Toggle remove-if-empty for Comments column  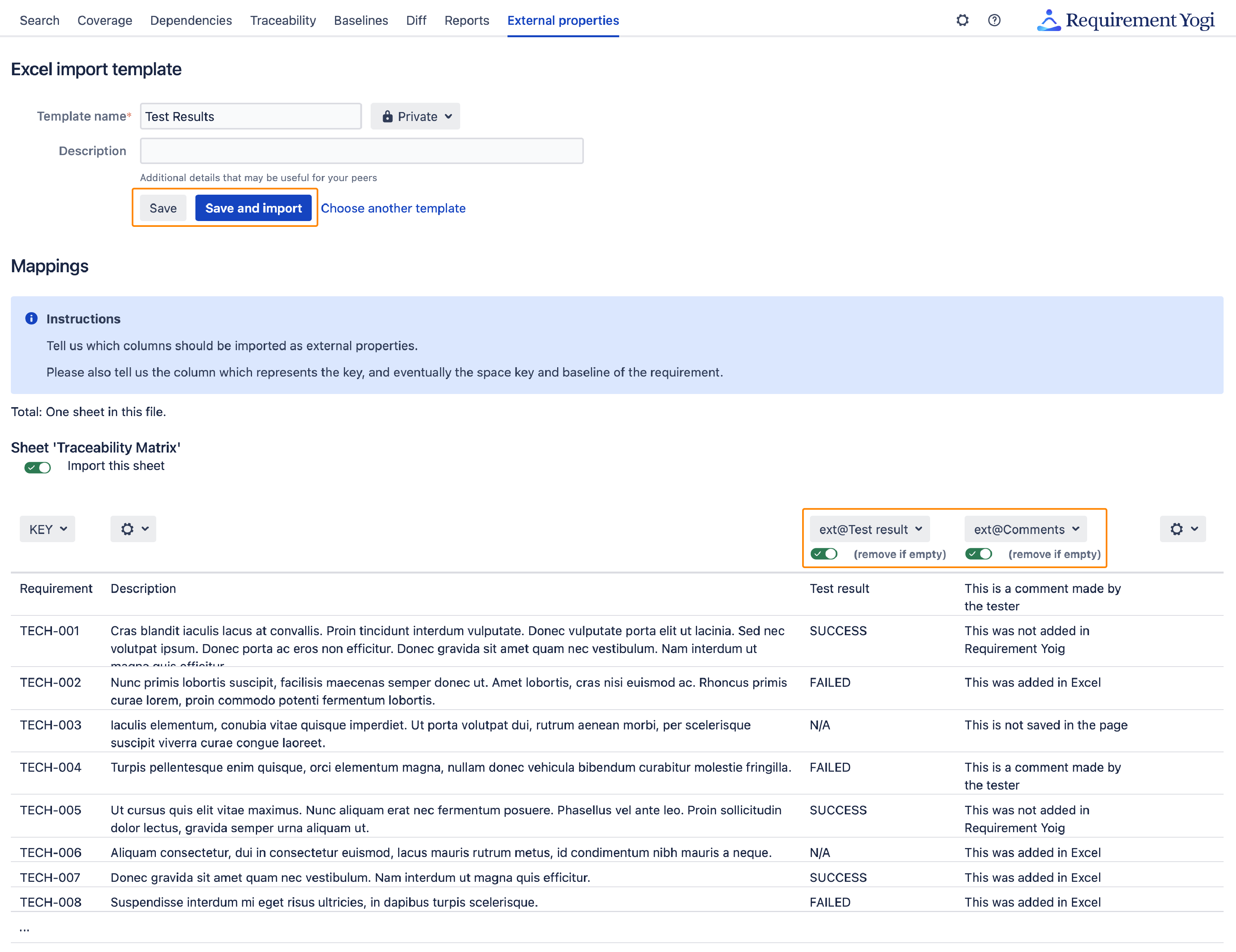978,553
